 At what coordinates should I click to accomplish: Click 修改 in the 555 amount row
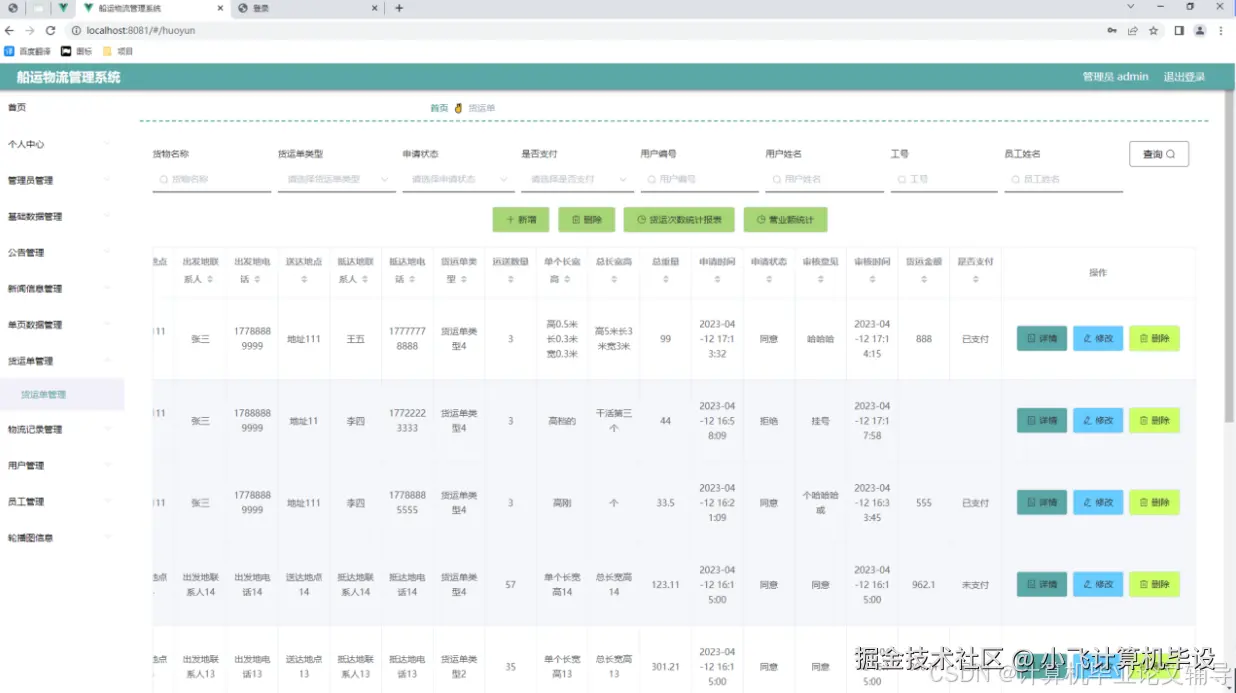tap(1098, 503)
